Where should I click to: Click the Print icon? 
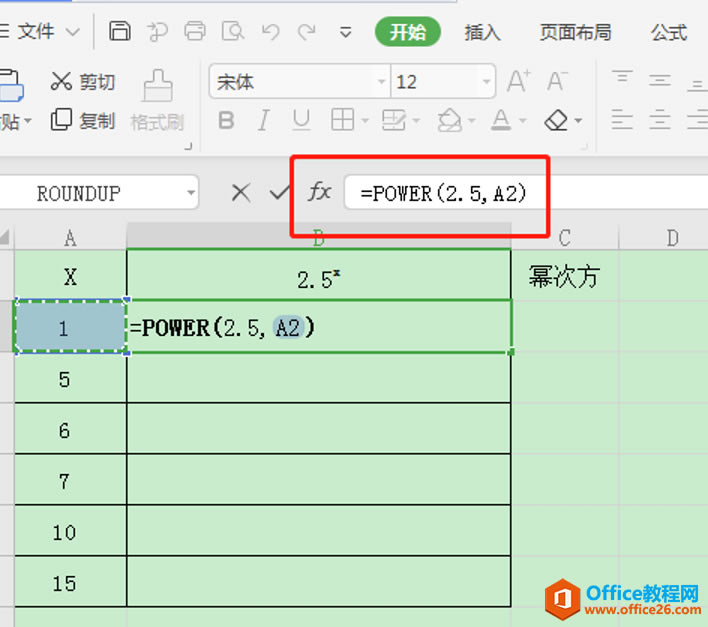click(195, 31)
